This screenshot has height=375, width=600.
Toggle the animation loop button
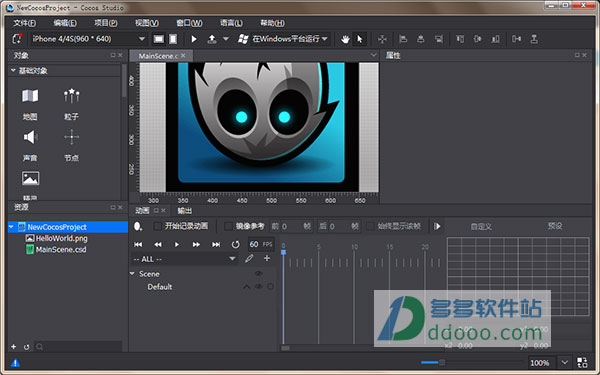235,244
